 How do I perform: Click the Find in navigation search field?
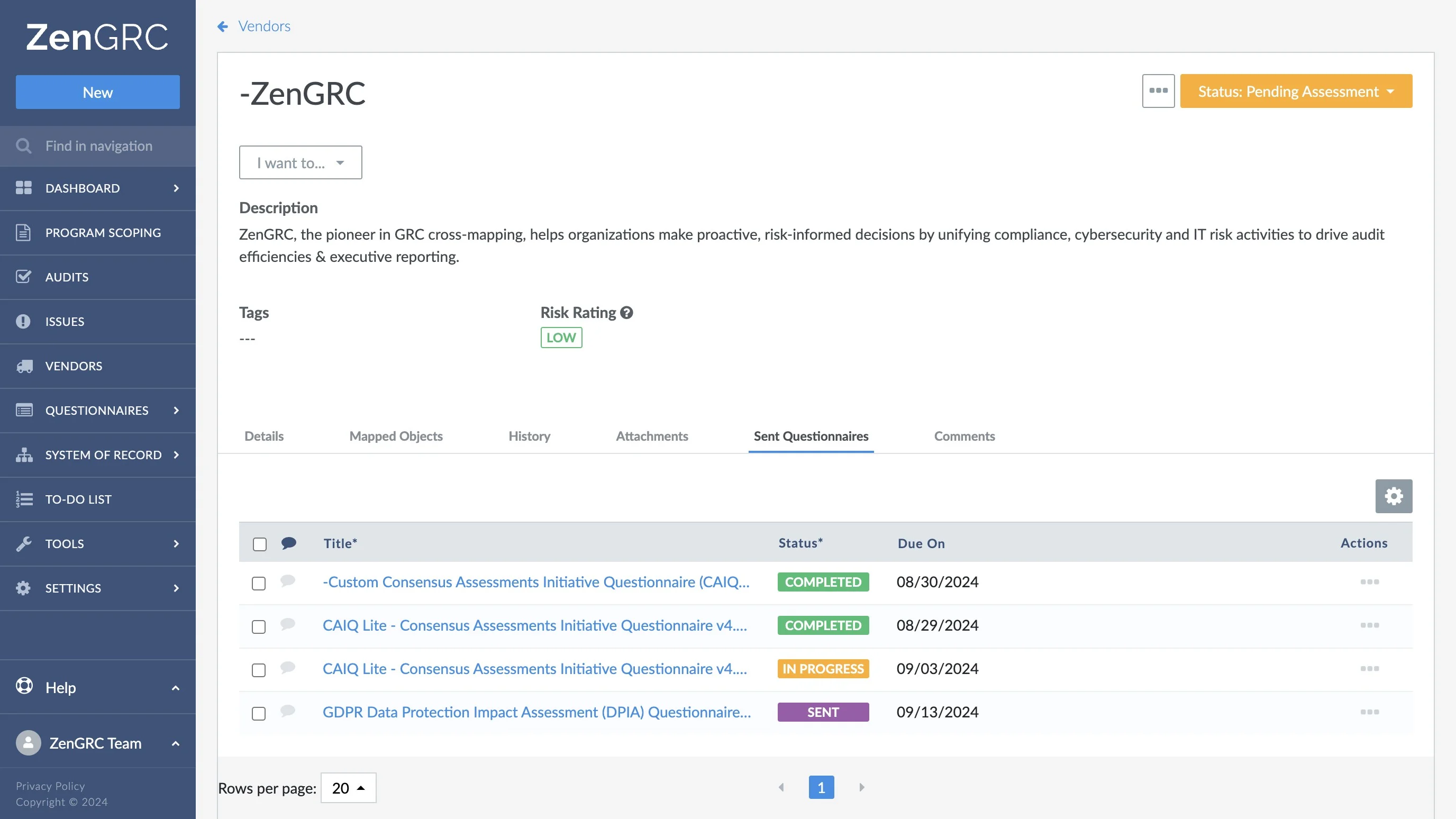pyautogui.click(x=98, y=146)
